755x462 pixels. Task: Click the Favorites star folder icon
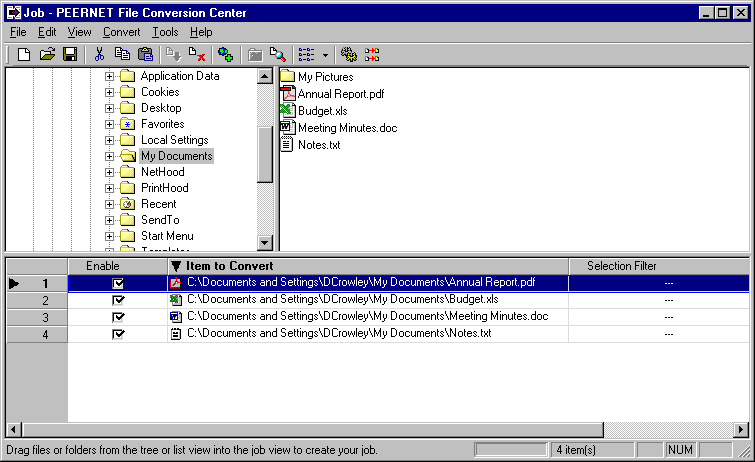128,124
